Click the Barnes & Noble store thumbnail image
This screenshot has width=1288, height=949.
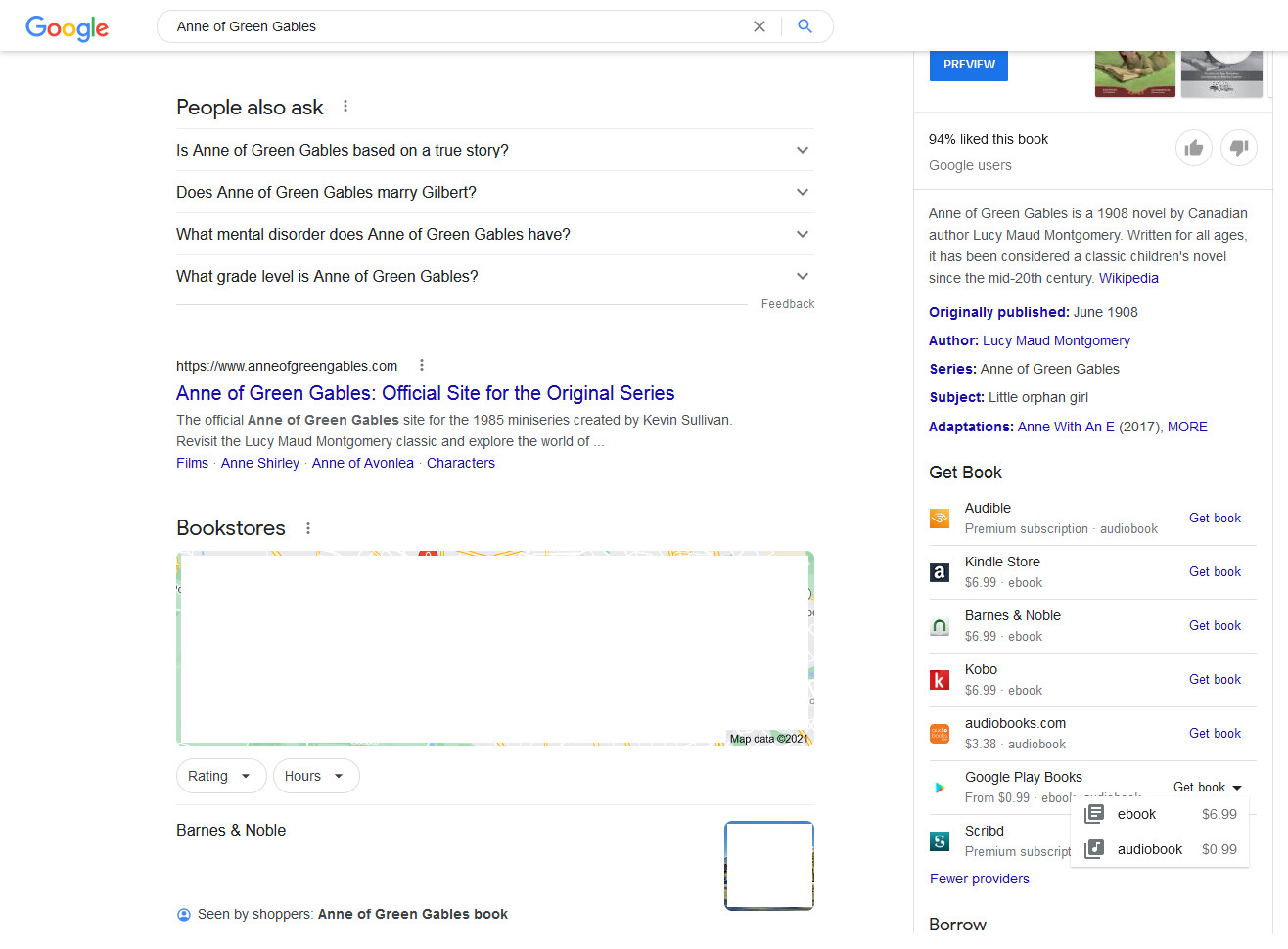[769, 866]
